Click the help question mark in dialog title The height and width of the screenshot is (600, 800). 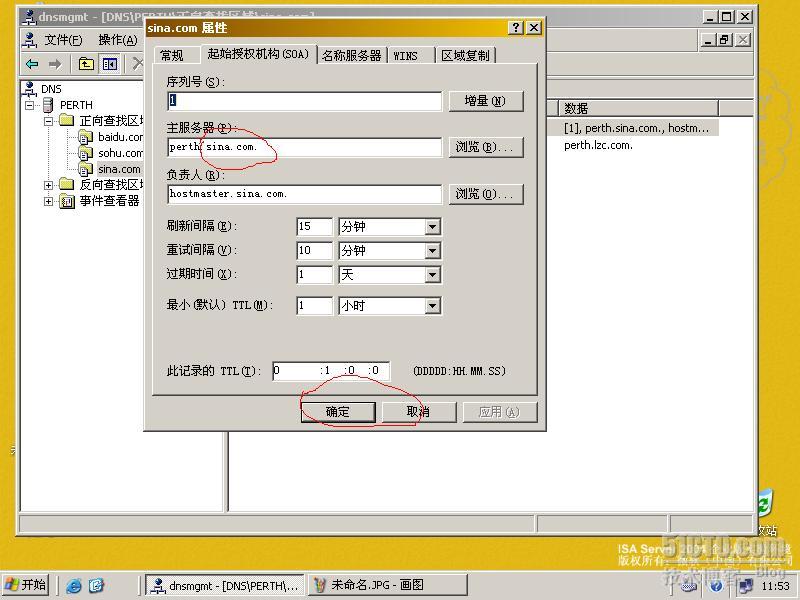pyautogui.click(x=516, y=28)
